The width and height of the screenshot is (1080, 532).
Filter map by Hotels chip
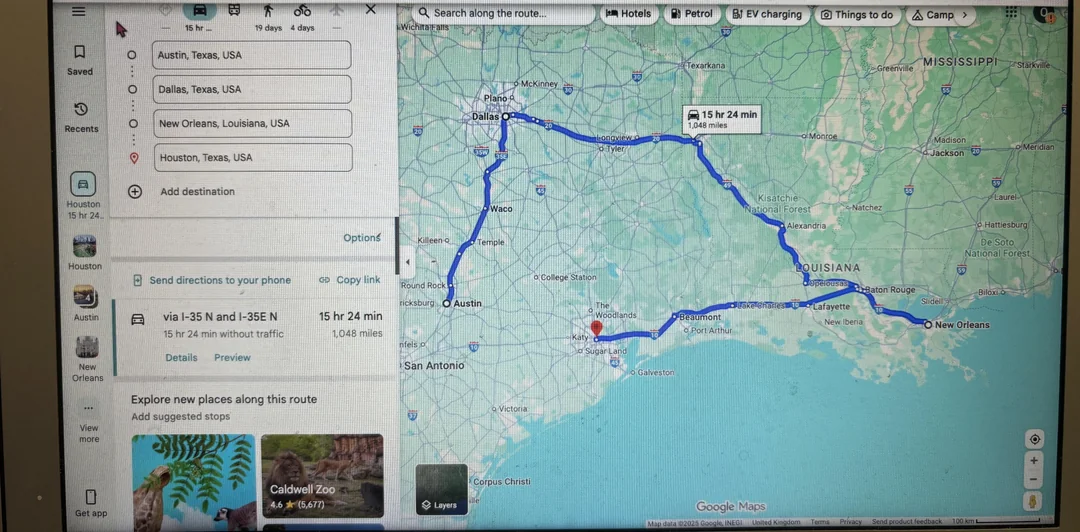click(628, 15)
